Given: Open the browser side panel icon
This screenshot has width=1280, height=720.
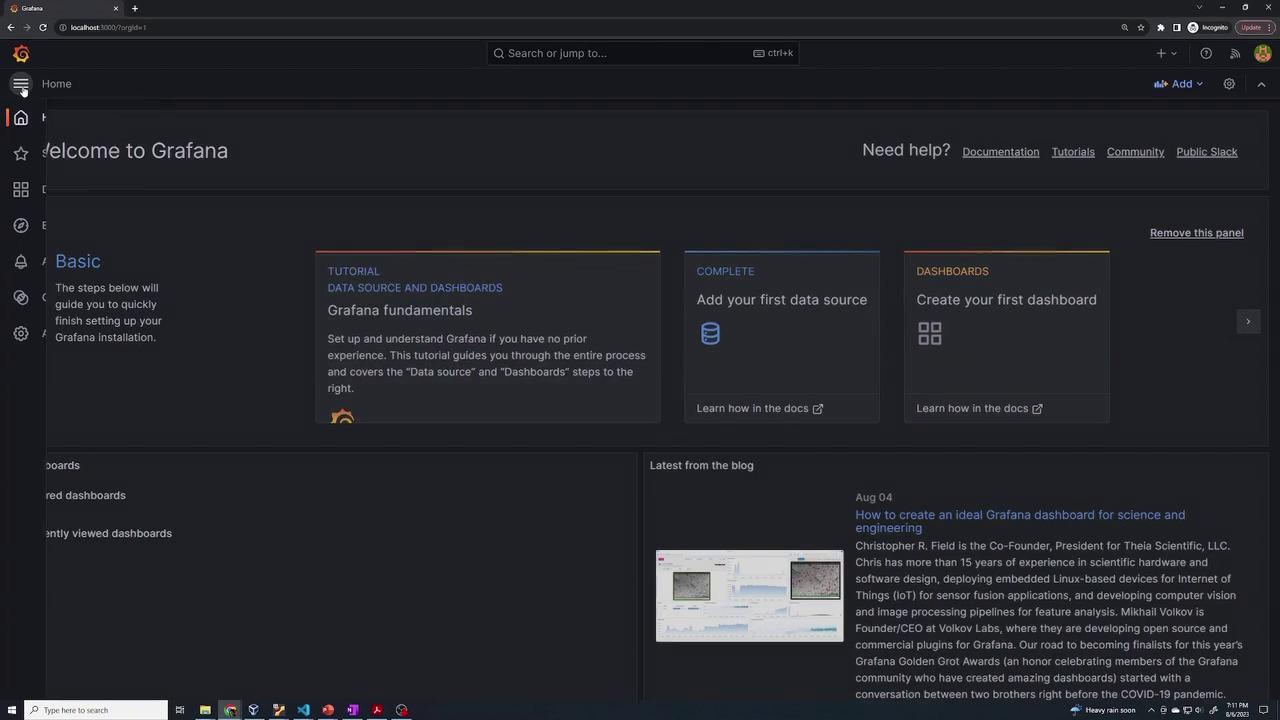Looking at the screenshot, I should pos(1177,27).
